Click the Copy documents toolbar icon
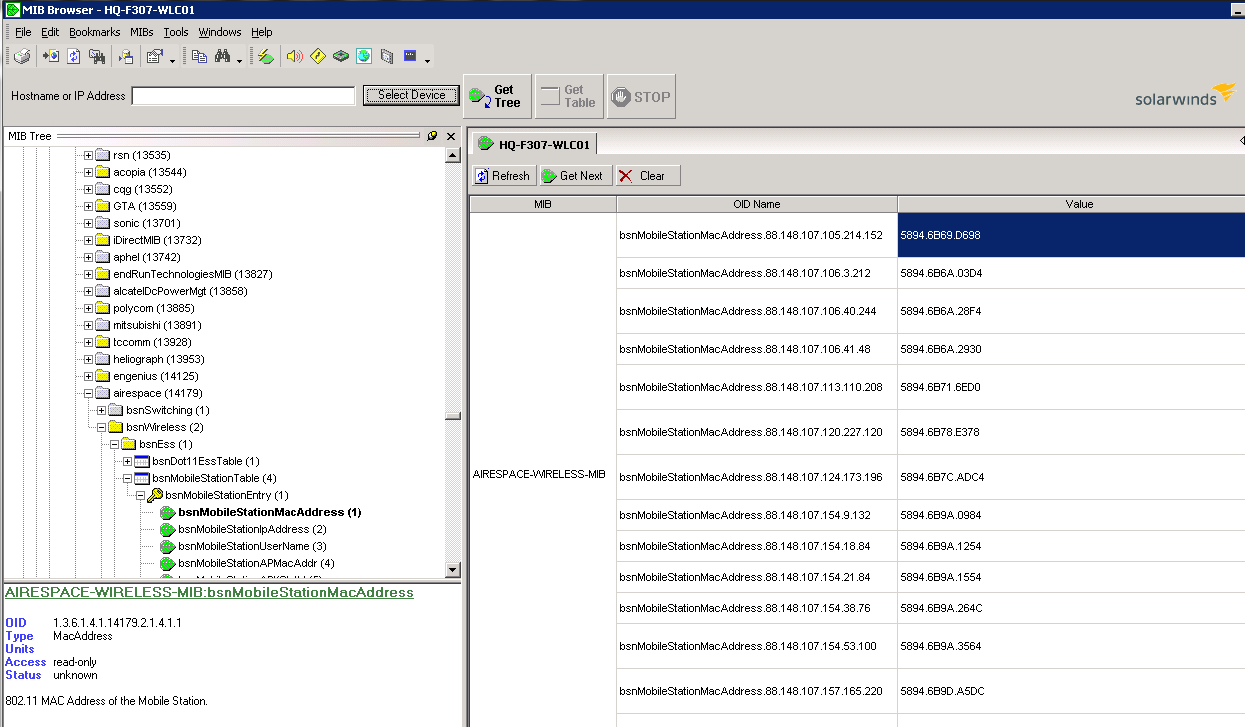This screenshot has height=727, width=1245. tap(199, 57)
